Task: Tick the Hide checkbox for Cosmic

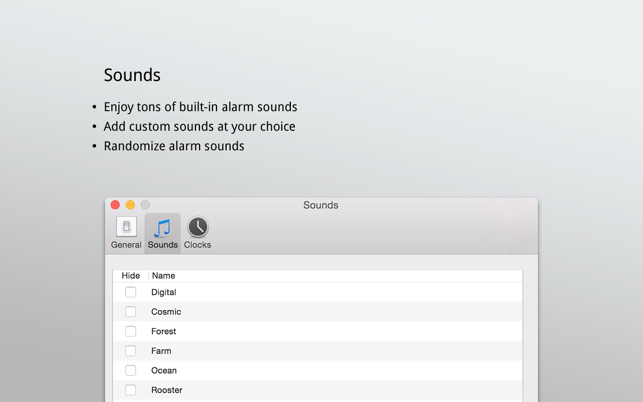Action: tap(130, 312)
